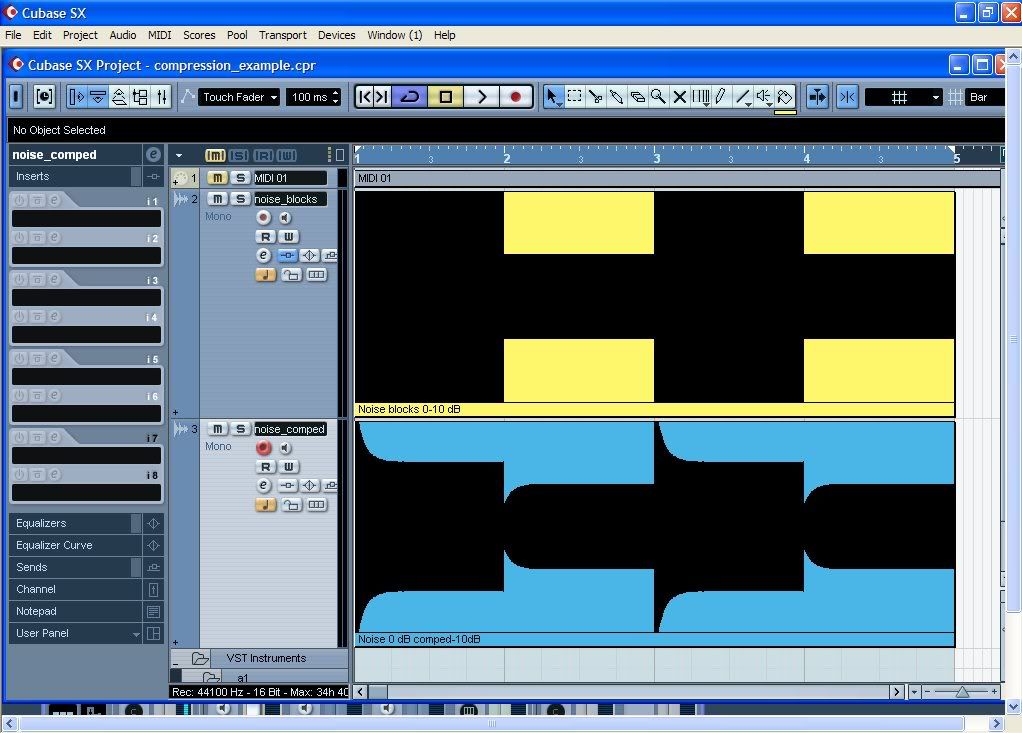Viewport: 1022px width, 733px height.
Task: Select the Erase tool
Action: pyautogui.click(x=637, y=97)
